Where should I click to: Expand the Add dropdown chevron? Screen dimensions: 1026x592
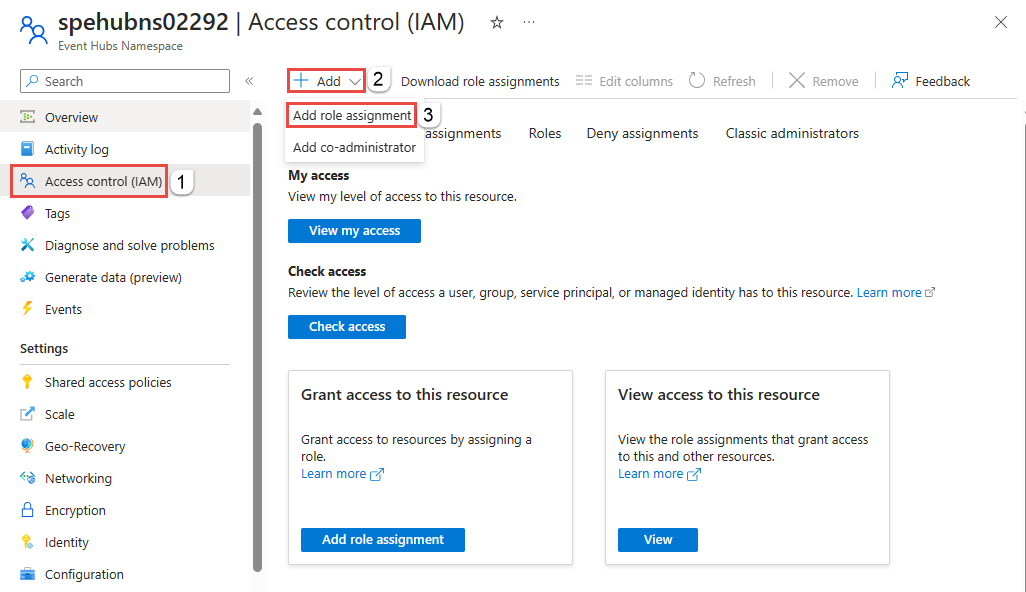point(355,81)
